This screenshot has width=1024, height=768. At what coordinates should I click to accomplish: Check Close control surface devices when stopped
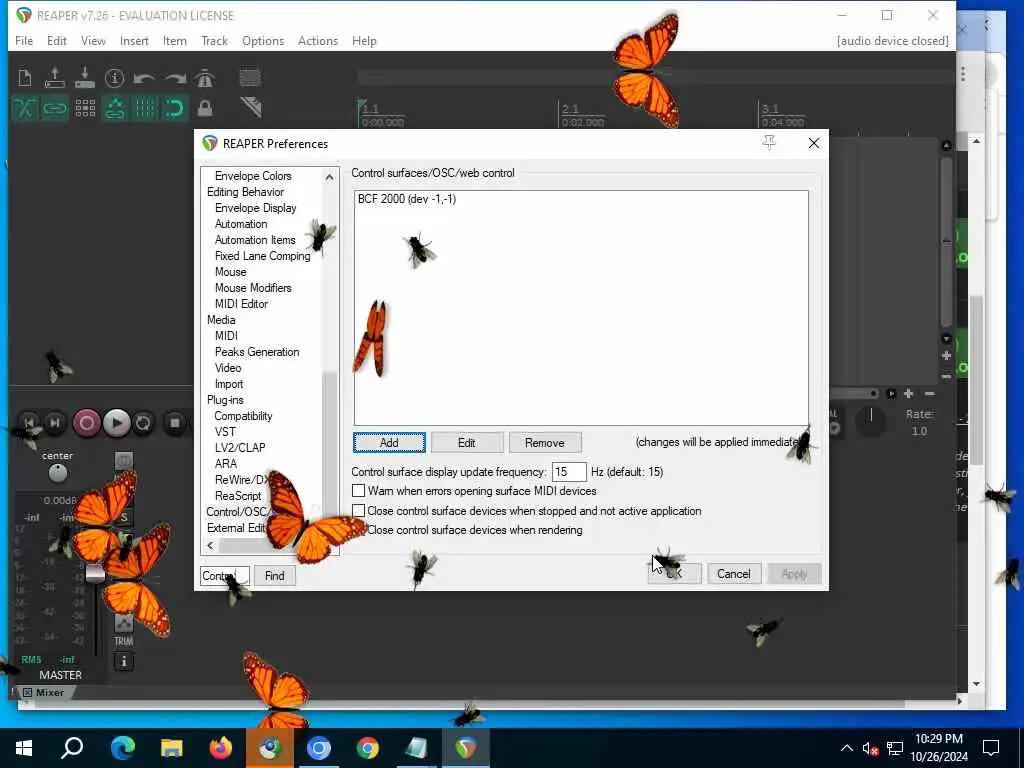click(x=359, y=510)
